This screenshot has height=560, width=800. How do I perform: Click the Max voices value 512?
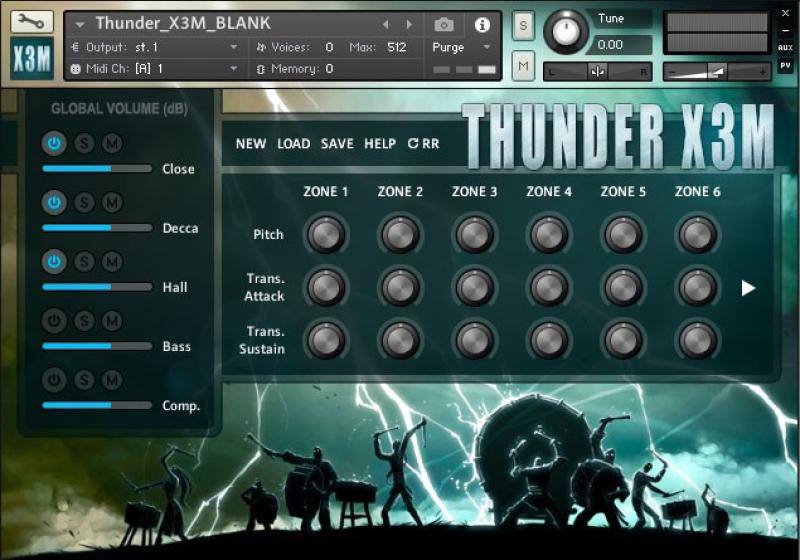pos(396,47)
